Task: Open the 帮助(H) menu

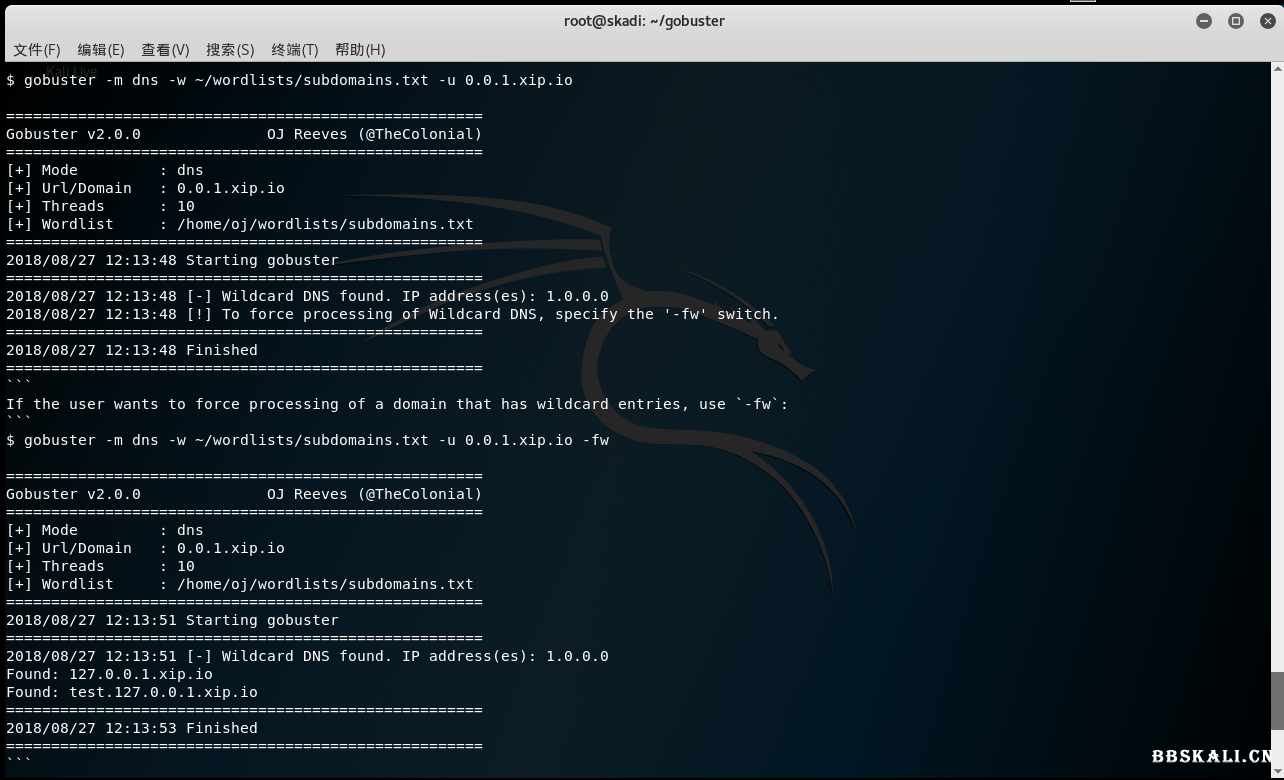Action: (360, 49)
